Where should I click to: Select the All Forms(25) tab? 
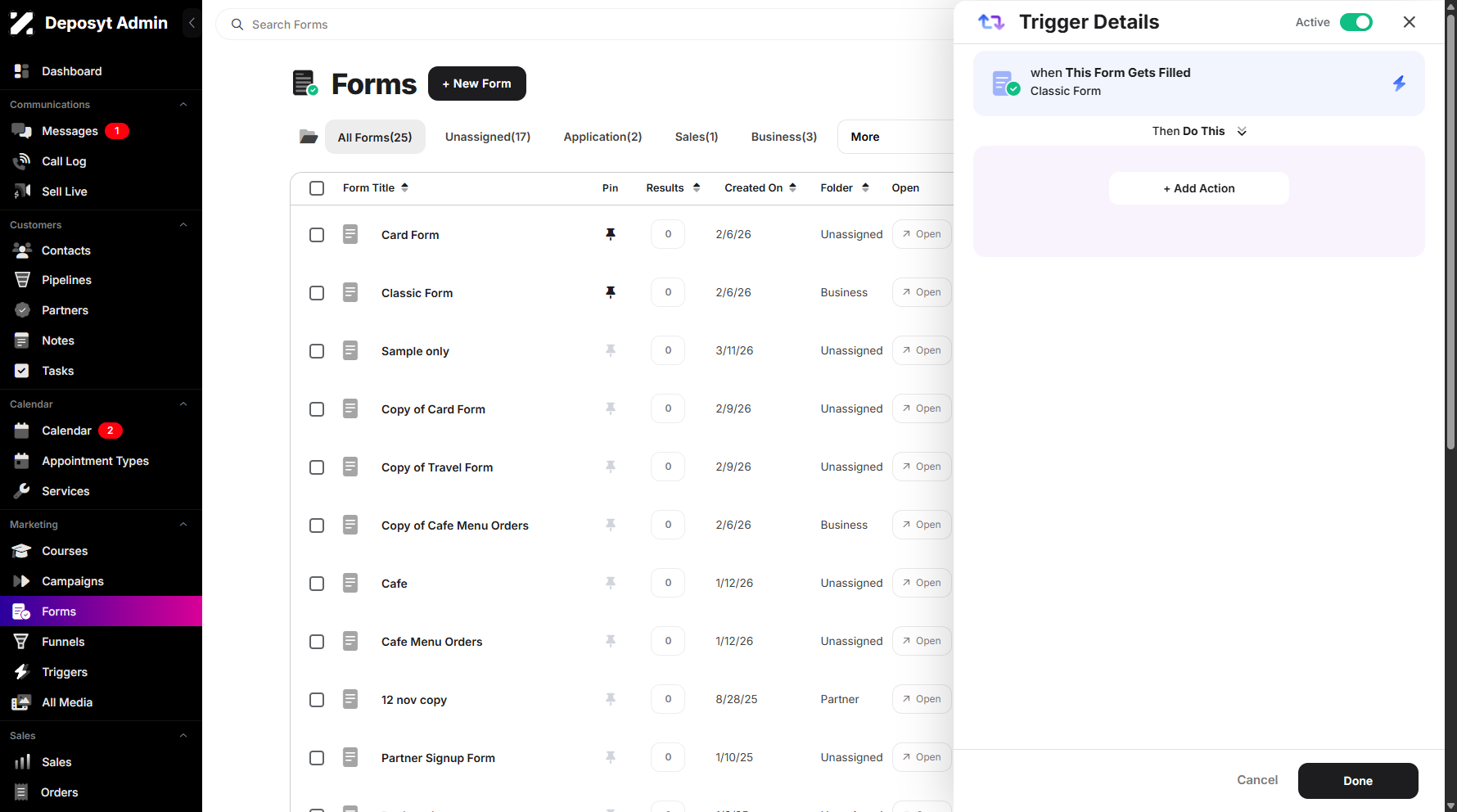(375, 137)
